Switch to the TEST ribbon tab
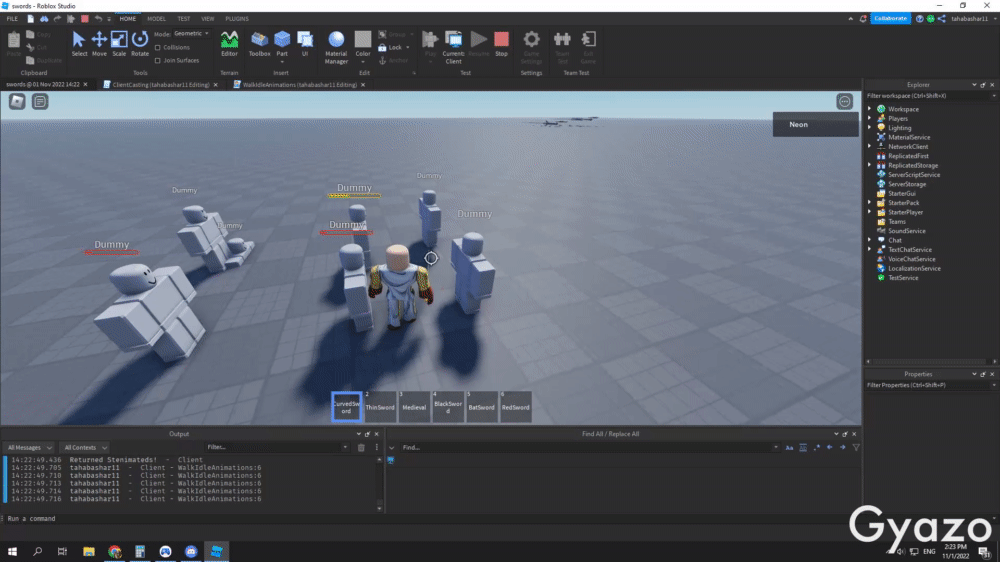 coord(184,18)
